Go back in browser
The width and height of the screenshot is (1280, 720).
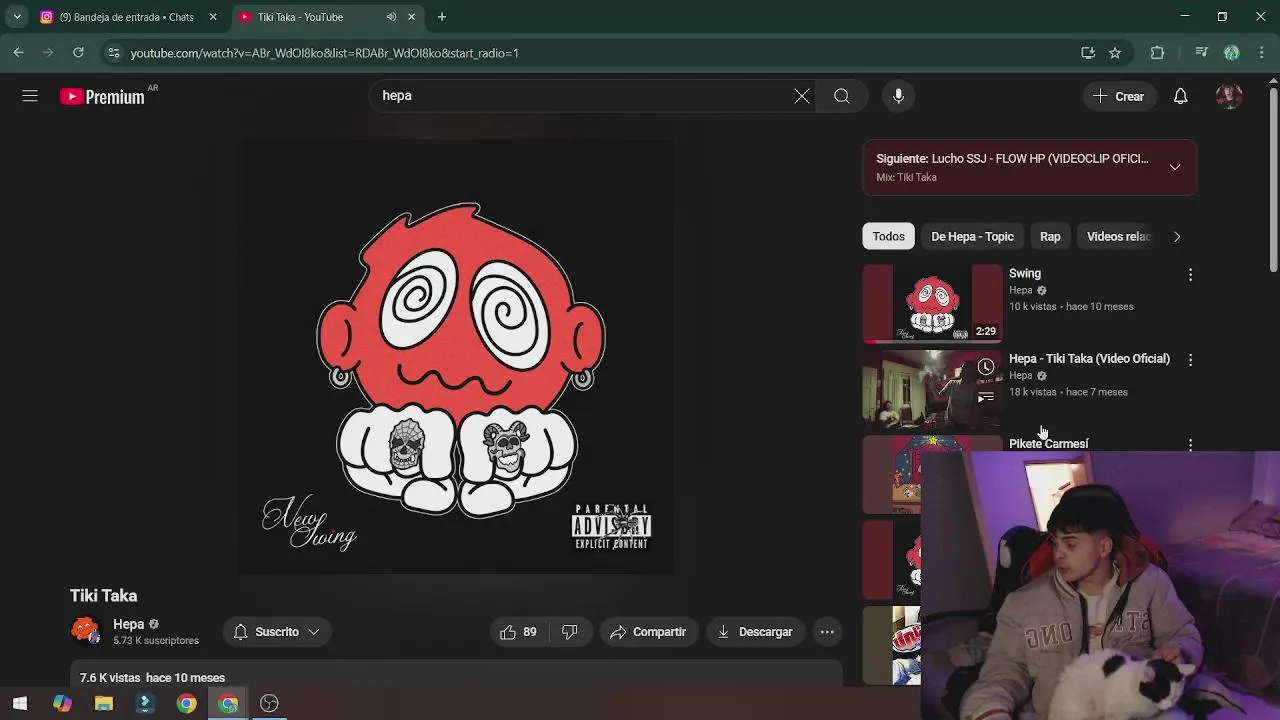(19, 53)
